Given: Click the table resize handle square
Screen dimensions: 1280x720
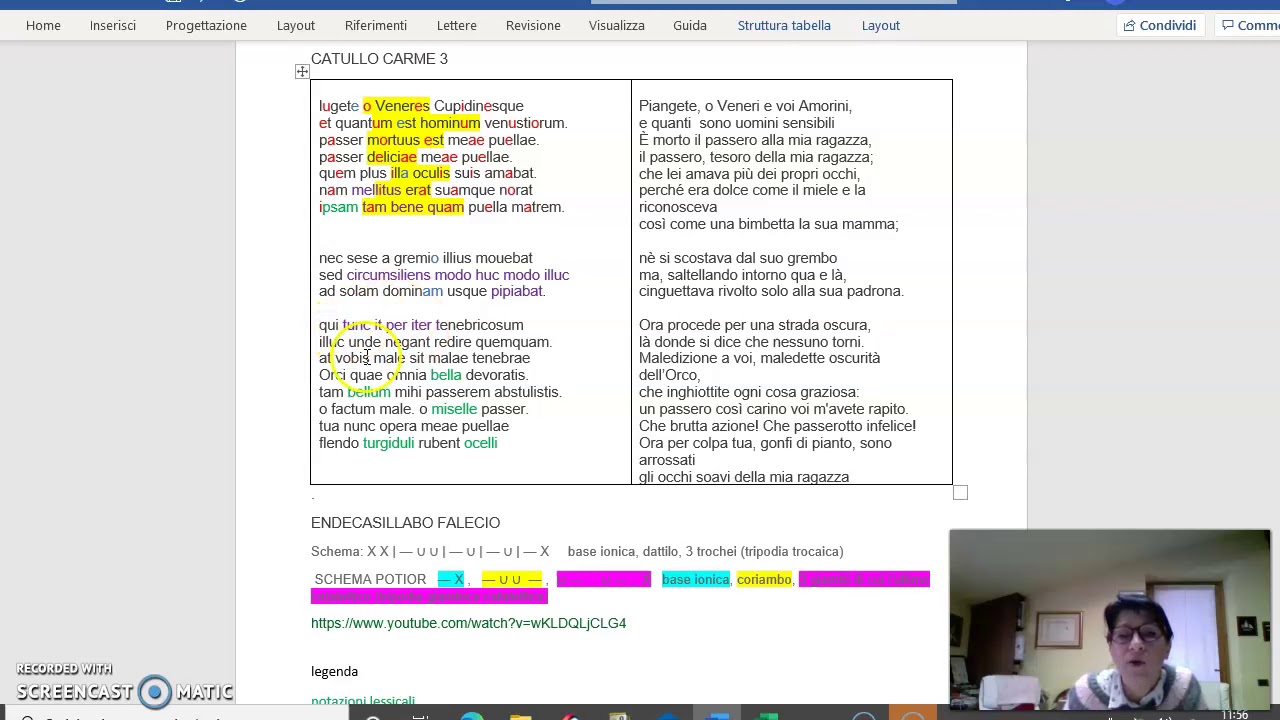Looking at the screenshot, I should [960, 492].
